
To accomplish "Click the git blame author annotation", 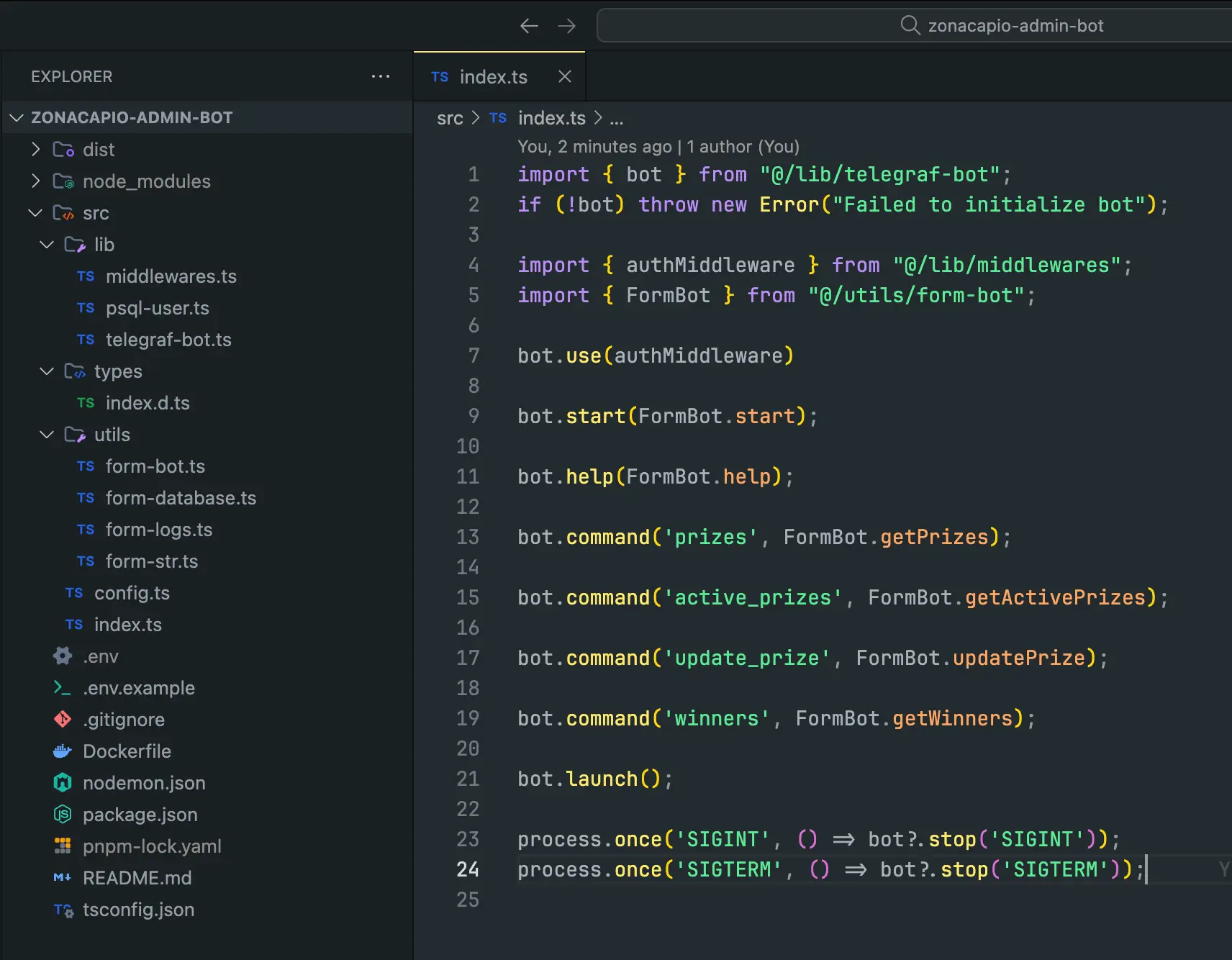I will pyautogui.click(x=658, y=147).
